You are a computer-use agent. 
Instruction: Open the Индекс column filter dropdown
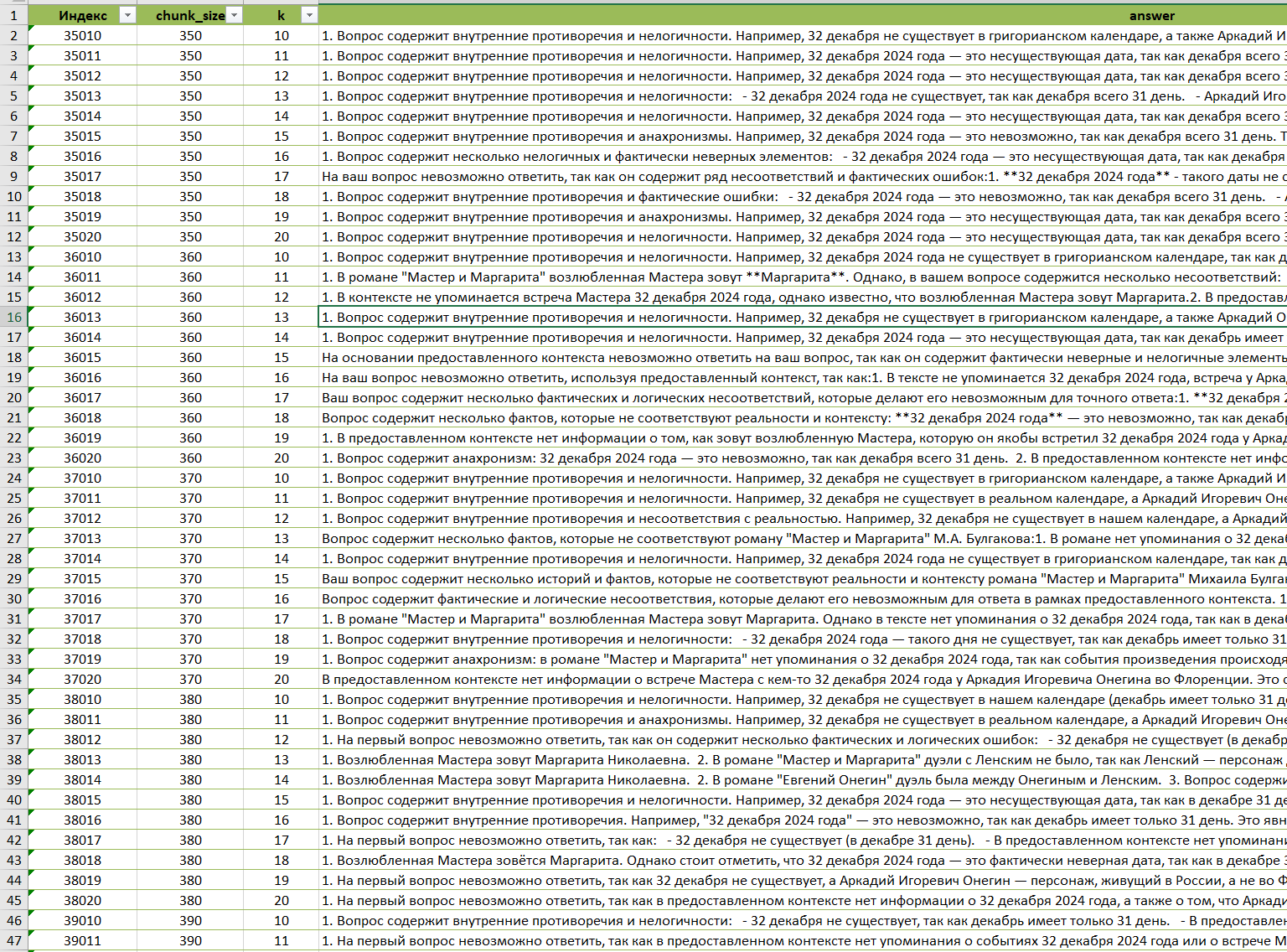[x=127, y=15]
